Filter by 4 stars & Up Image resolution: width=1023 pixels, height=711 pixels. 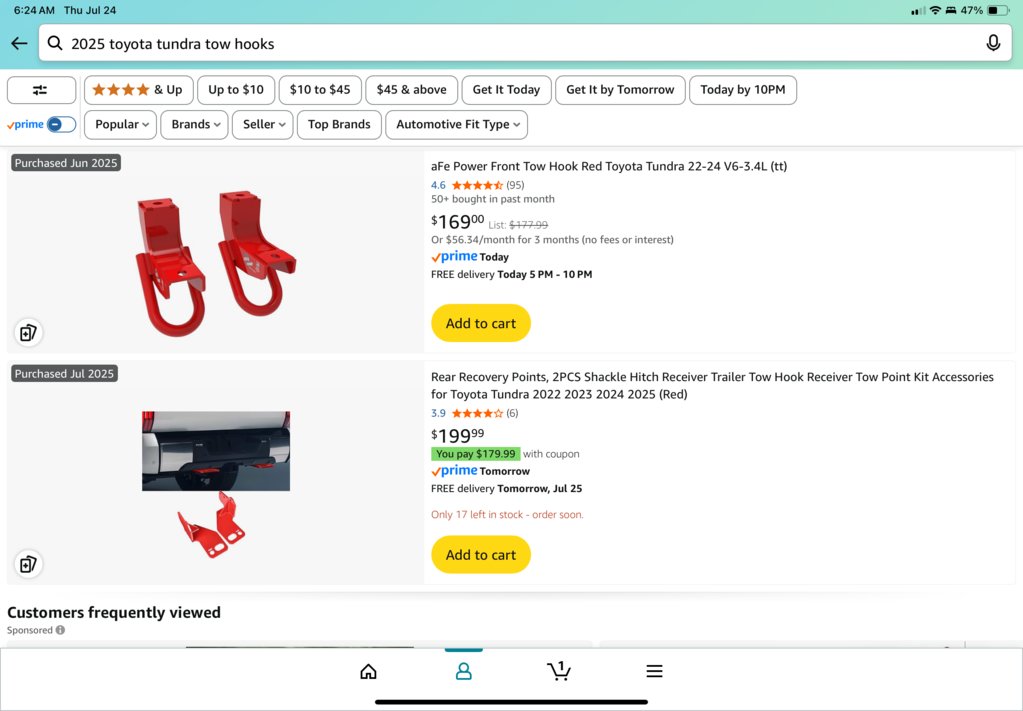(138, 90)
